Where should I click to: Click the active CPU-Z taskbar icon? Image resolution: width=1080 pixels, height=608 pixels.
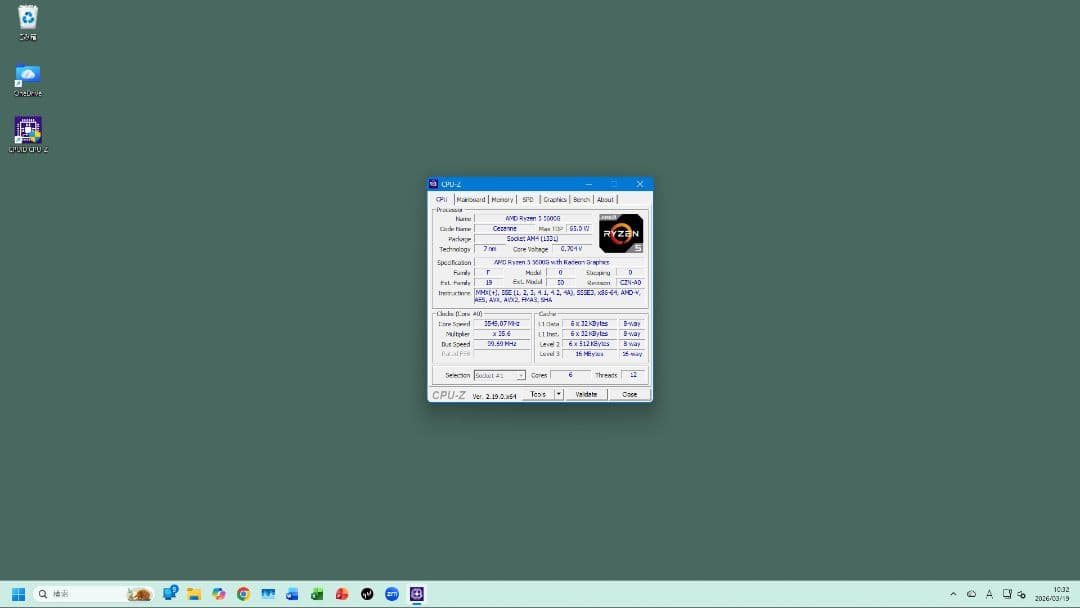click(x=417, y=594)
